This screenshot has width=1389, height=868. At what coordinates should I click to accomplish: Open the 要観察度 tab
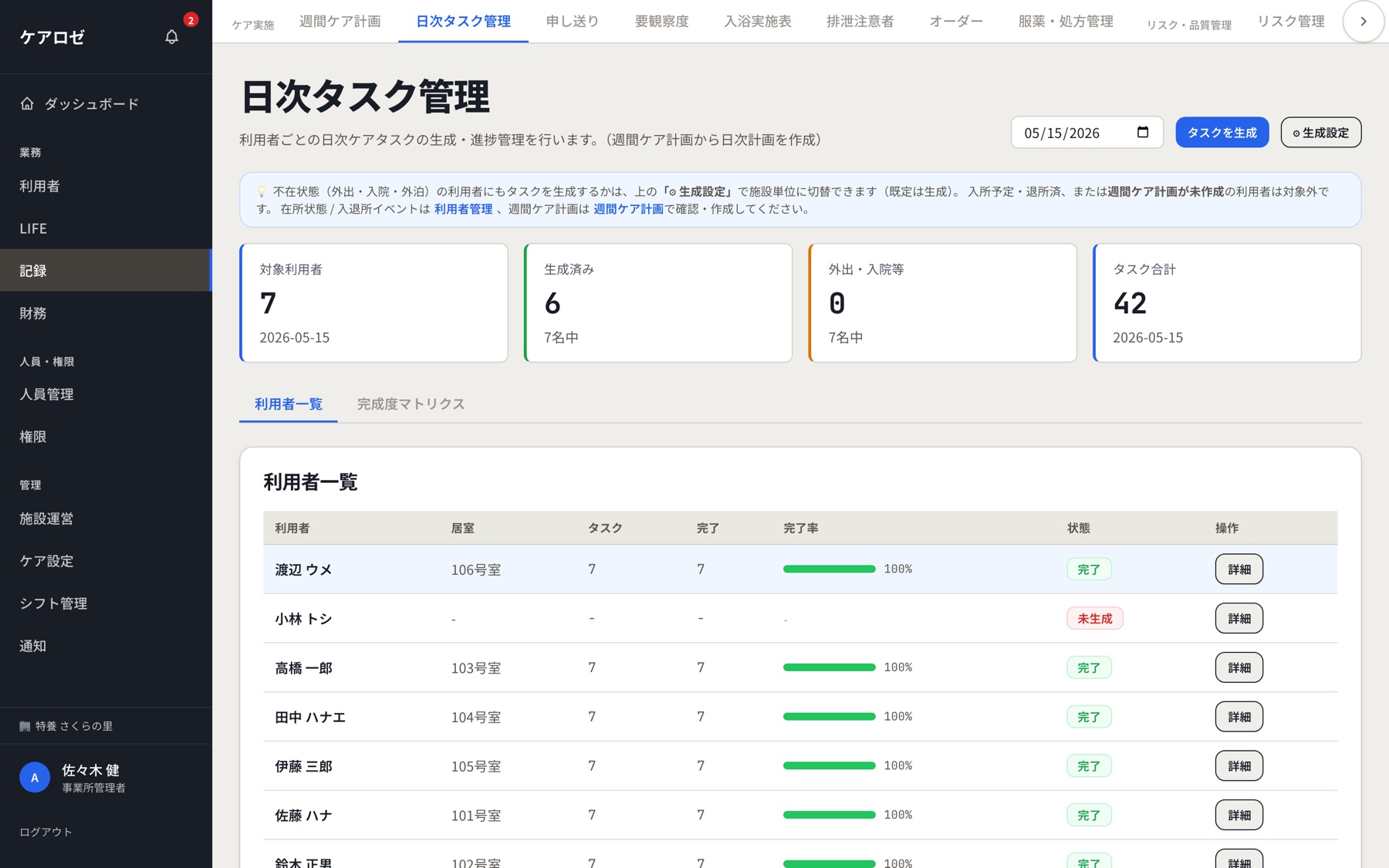tap(661, 22)
